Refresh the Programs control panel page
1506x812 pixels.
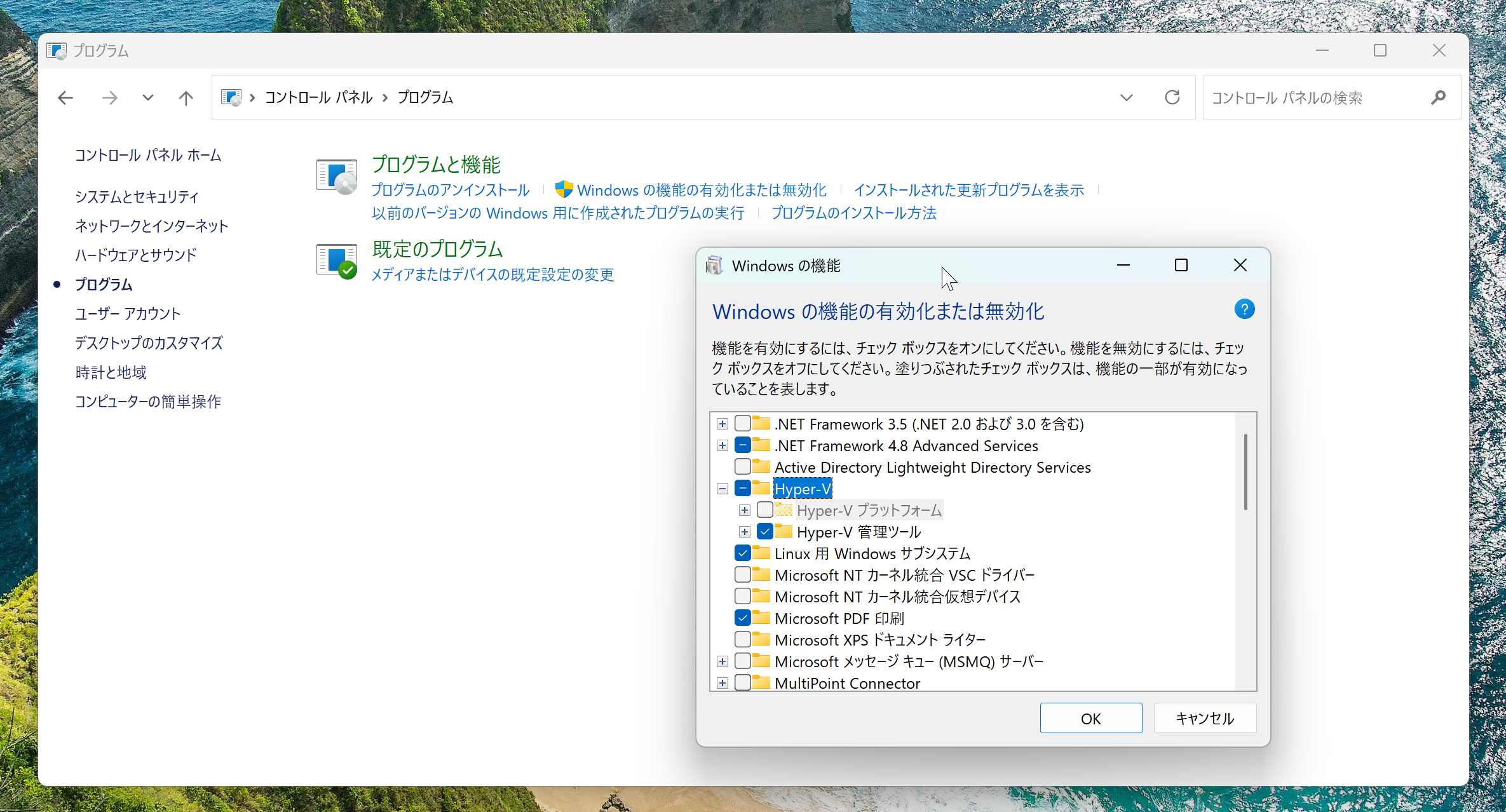pyautogui.click(x=1172, y=97)
